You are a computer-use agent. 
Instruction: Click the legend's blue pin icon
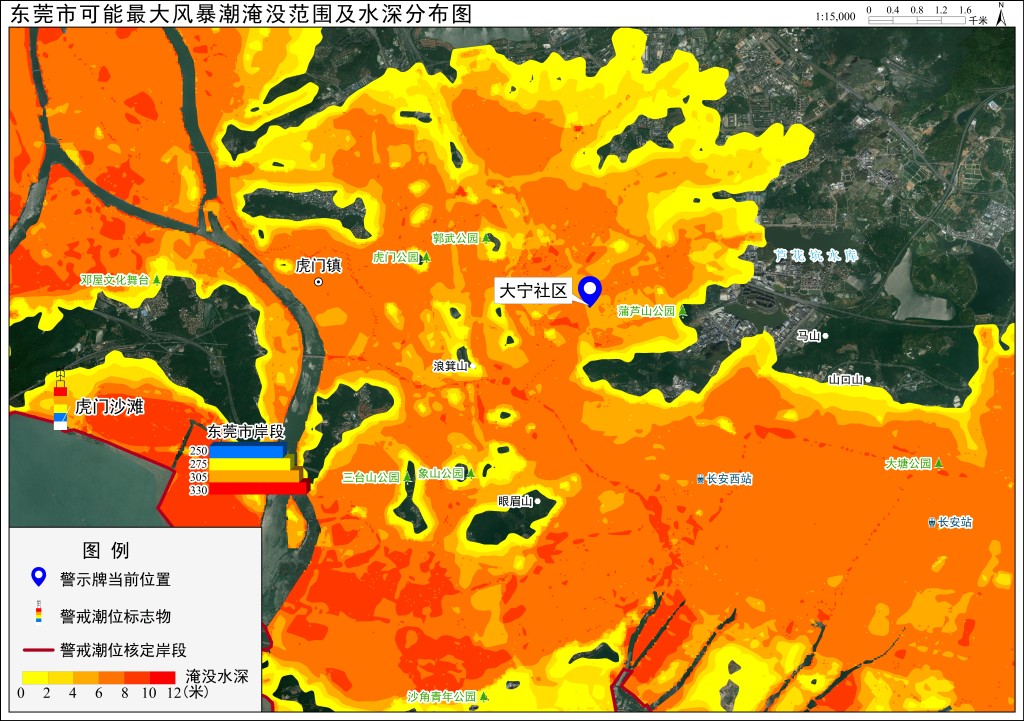point(39,577)
